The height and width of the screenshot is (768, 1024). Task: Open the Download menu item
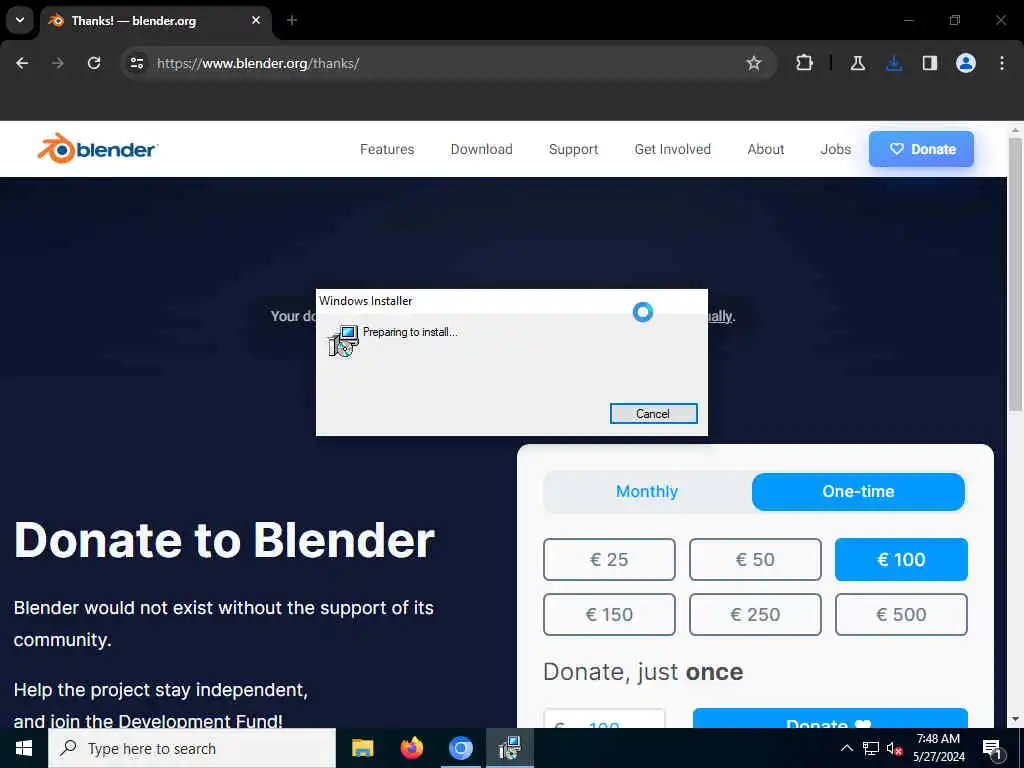pos(481,150)
